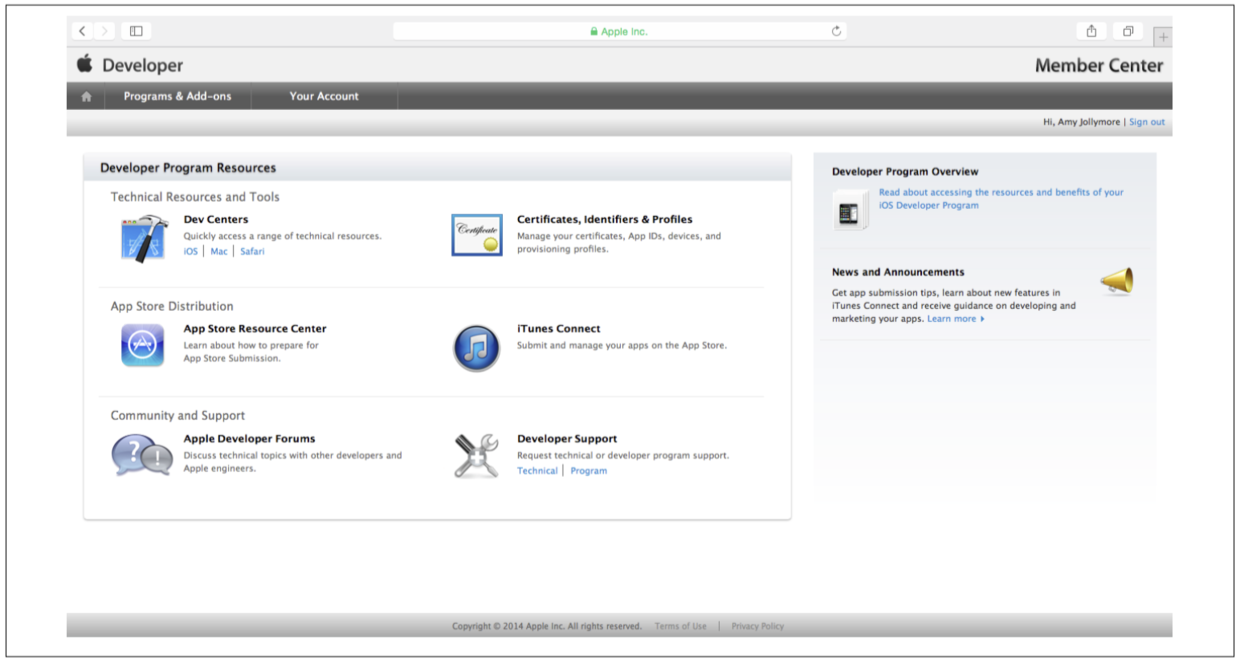
Task: Open the Your Account menu
Action: click(324, 97)
